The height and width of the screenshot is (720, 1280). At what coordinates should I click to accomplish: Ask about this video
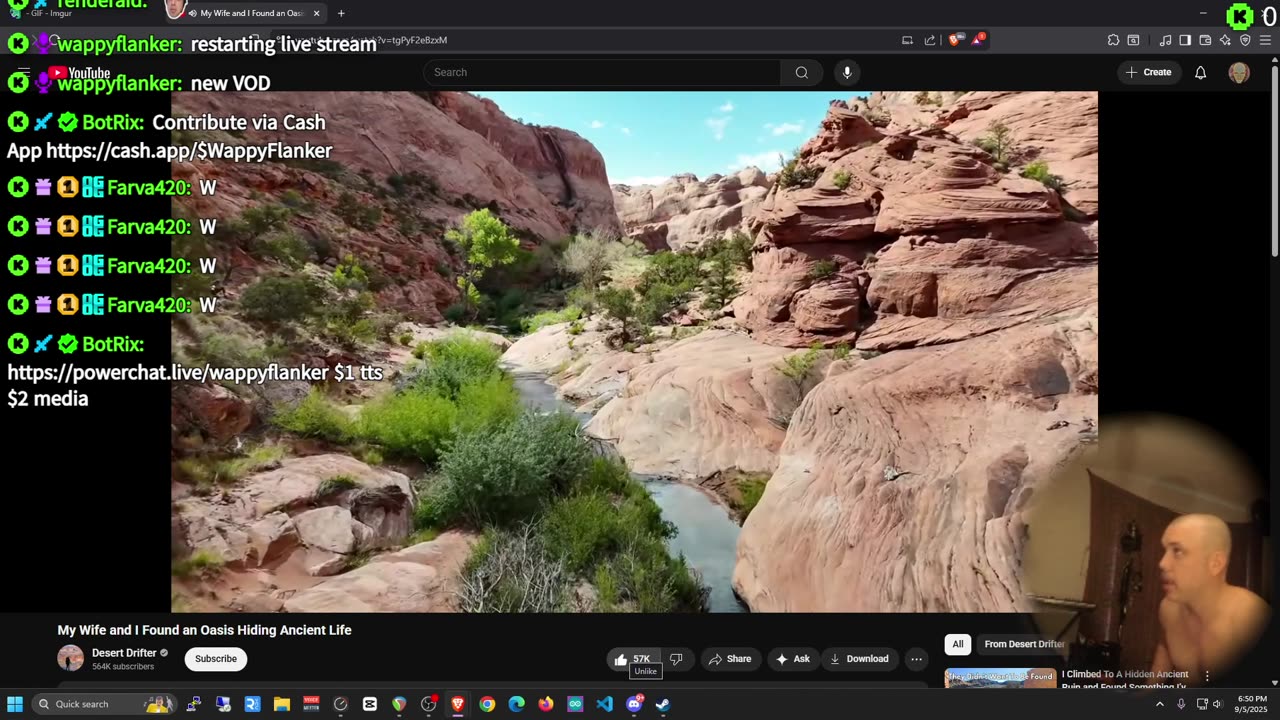pos(792,659)
